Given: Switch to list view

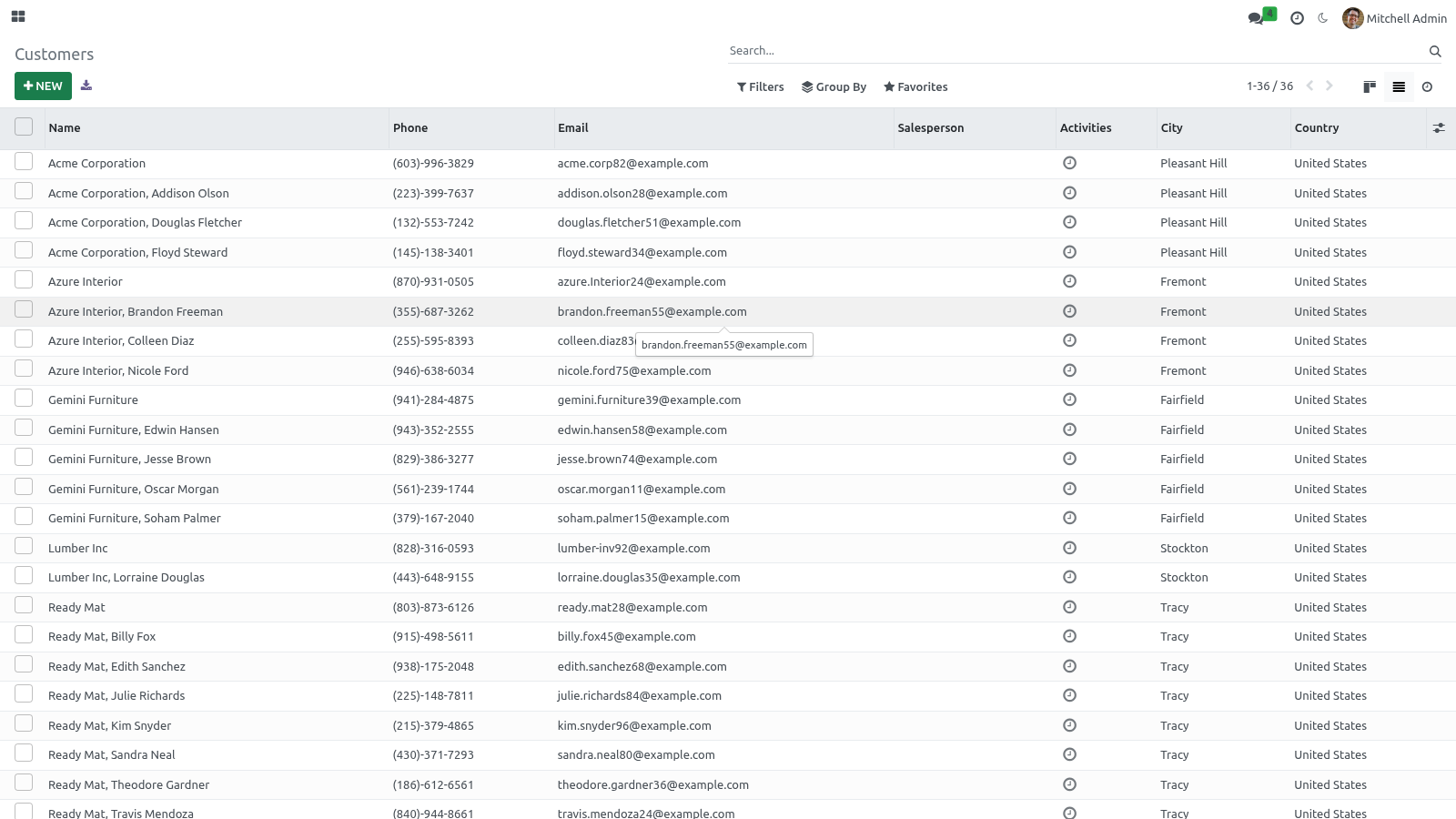Looking at the screenshot, I should point(1399,87).
